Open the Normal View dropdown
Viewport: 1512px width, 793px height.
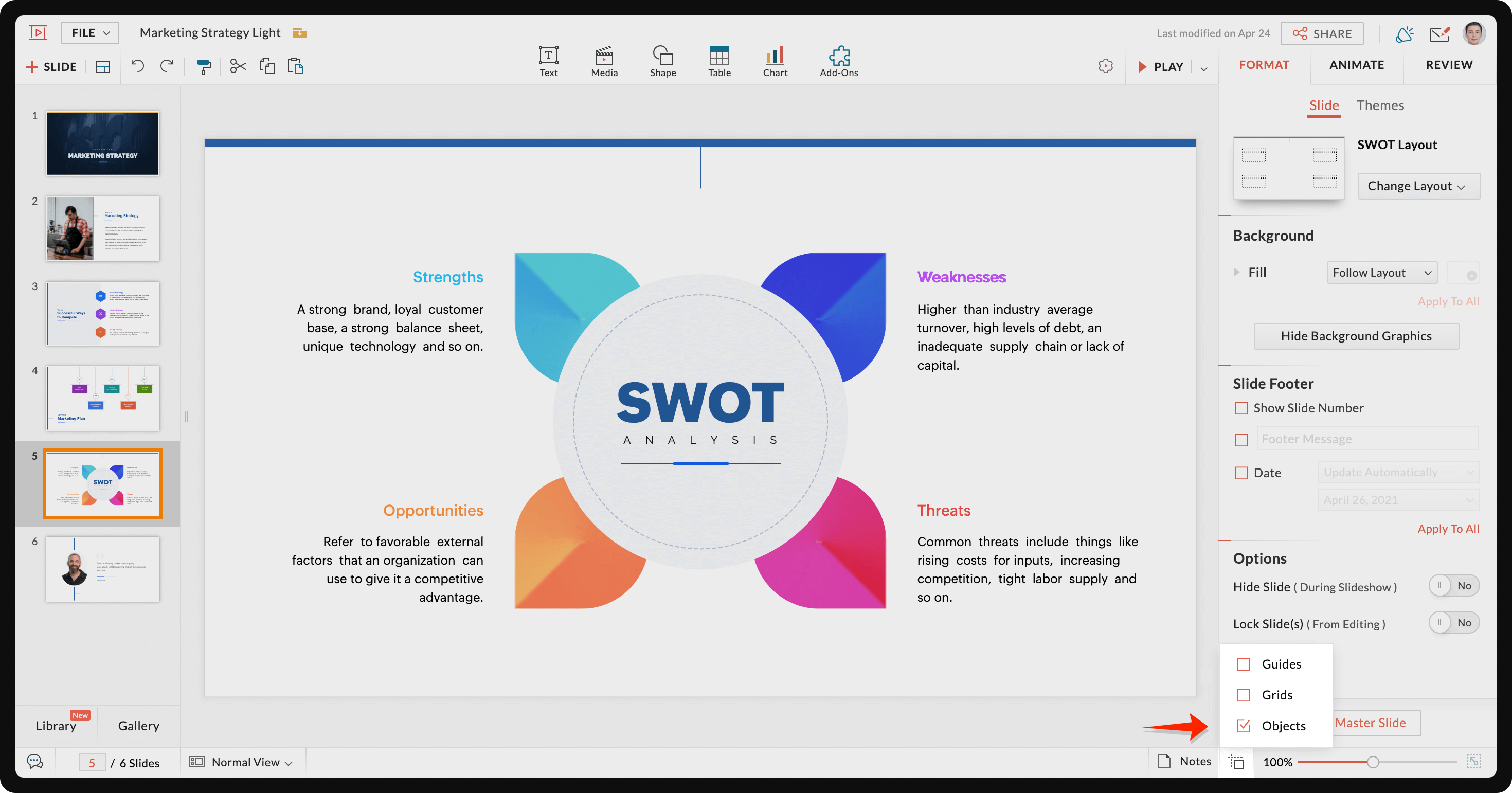pos(241,762)
